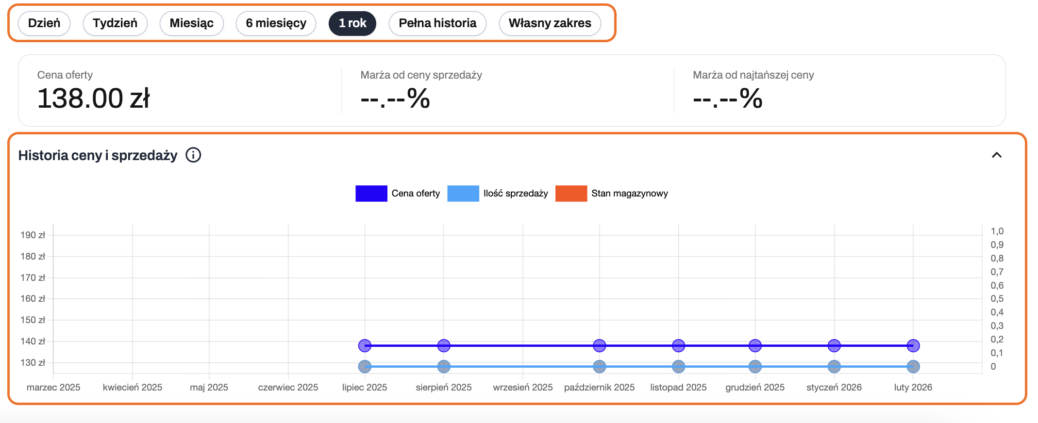Viewport: 1038px width, 423px height.
Task: Choose the Miesiąc period filter
Action: coord(192,23)
